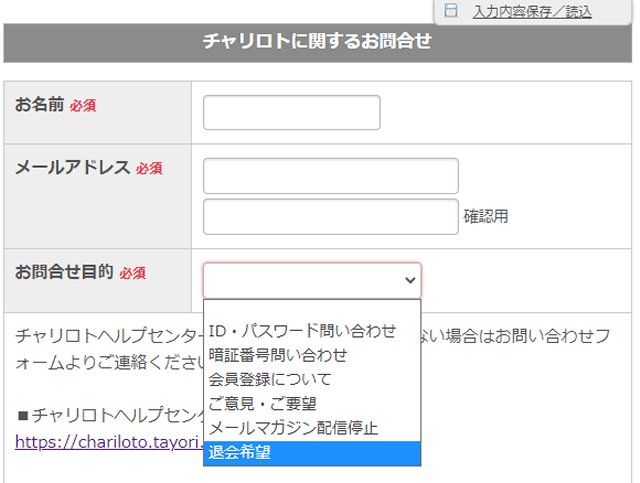Choose ご意見・ご要望 from the dropdown

coord(312,404)
